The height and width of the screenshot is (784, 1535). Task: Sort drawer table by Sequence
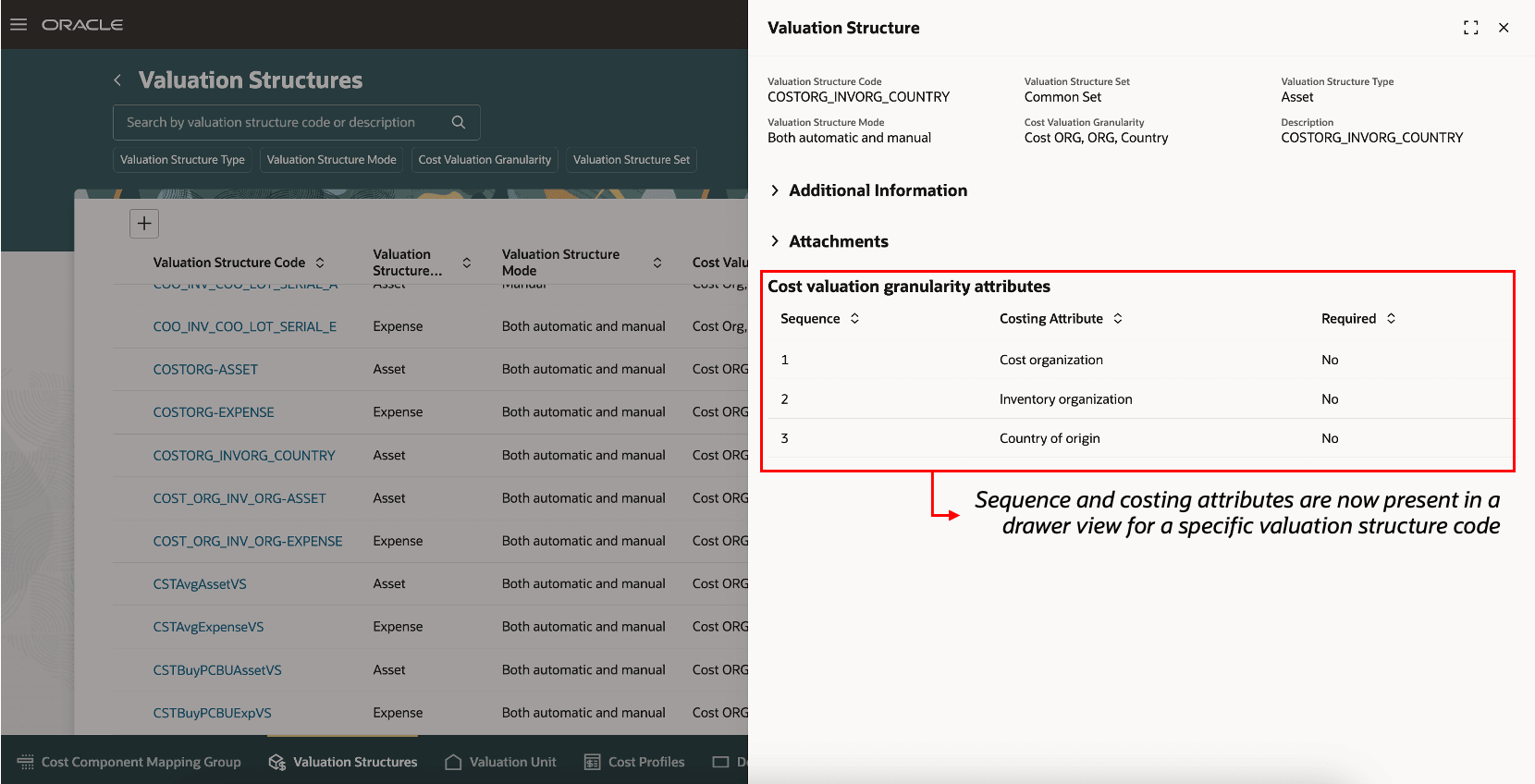[854, 318]
